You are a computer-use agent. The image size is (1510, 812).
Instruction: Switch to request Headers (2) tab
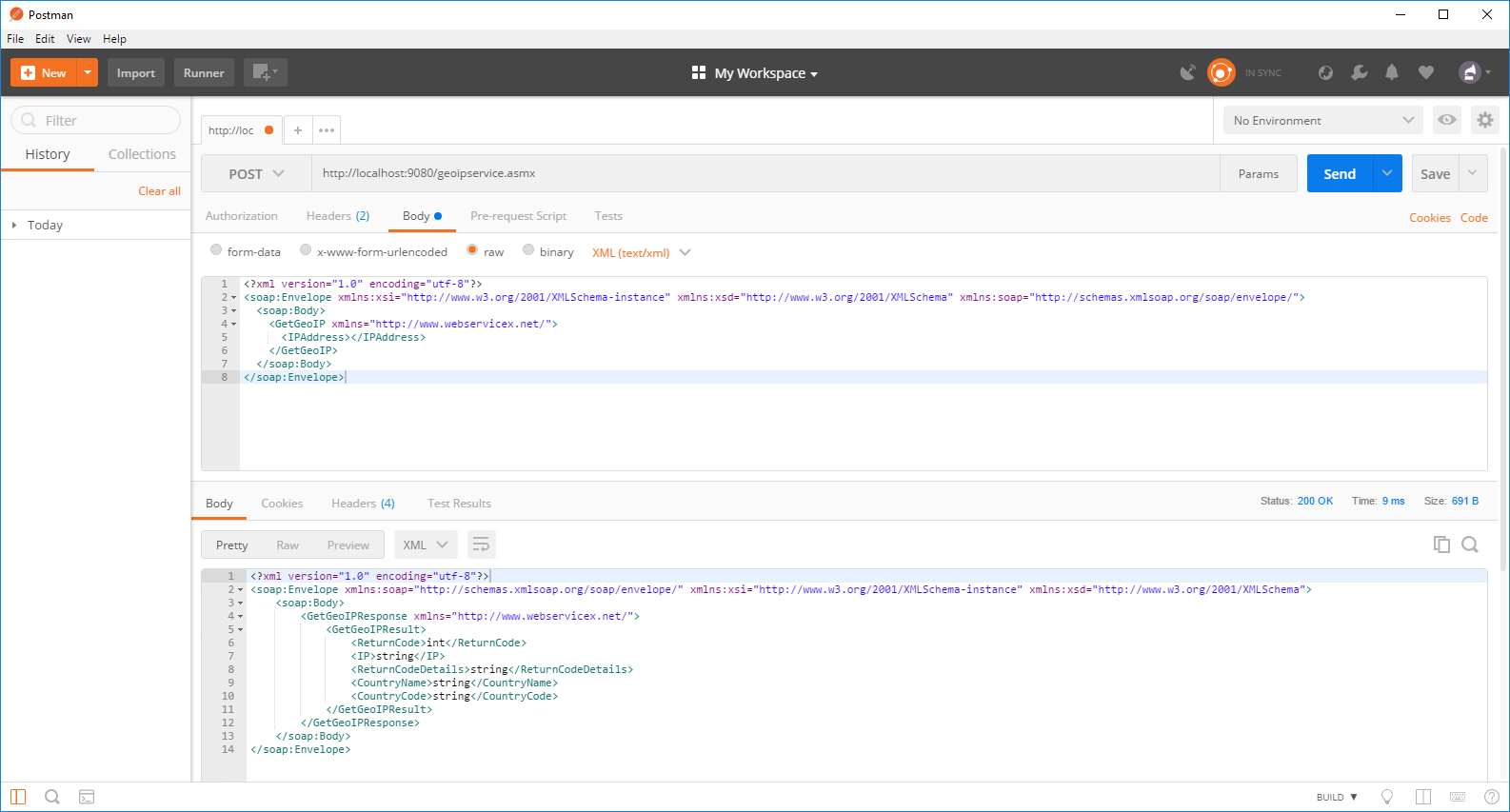coord(338,216)
